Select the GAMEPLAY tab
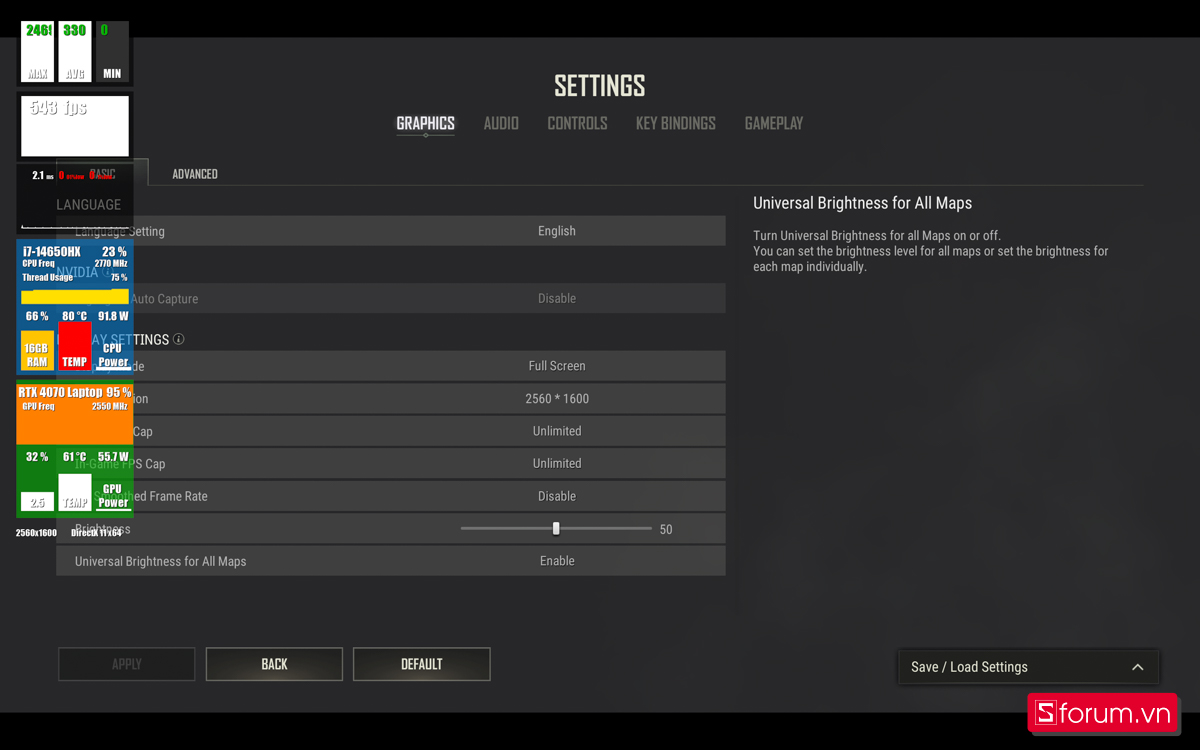 coord(774,123)
